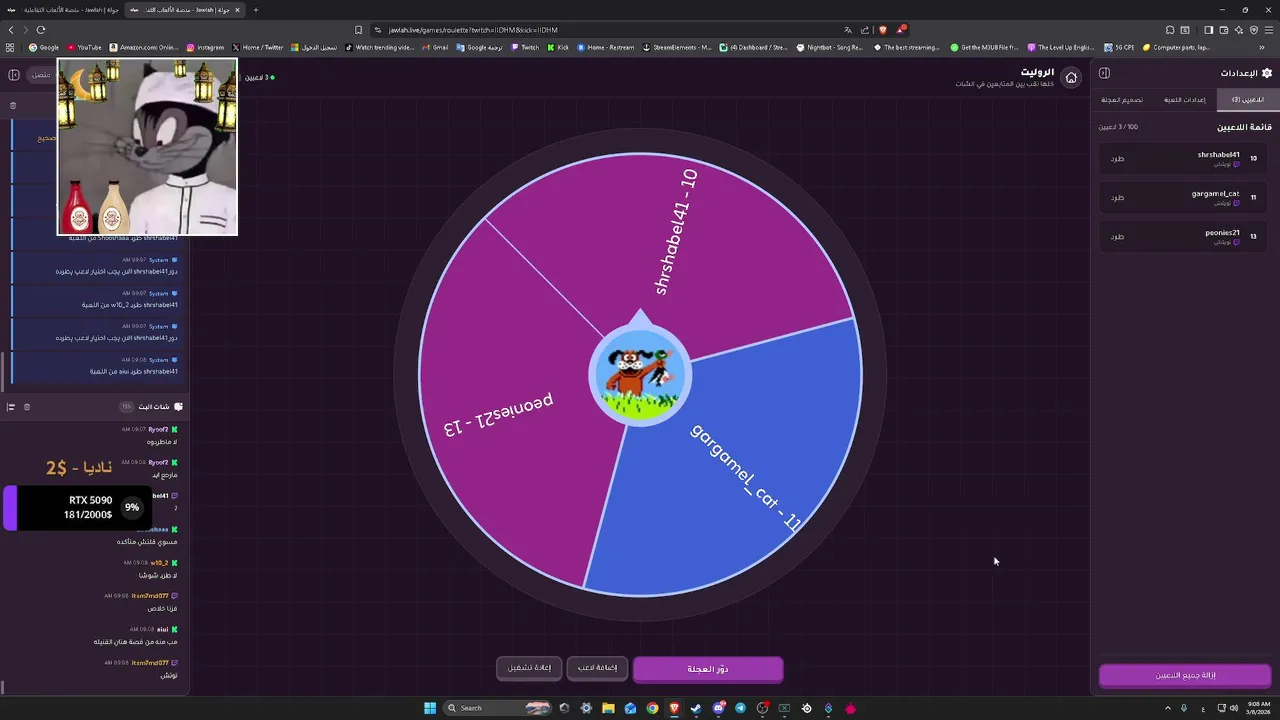This screenshot has height=720, width=1280.
Task: Open the Gmail bookmark
Action: tap(435, 47)
